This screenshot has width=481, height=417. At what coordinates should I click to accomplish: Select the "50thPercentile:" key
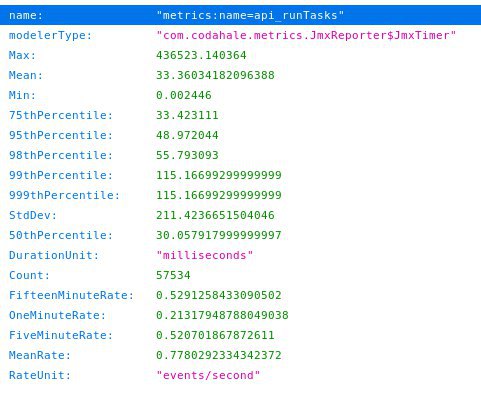[x=61, y=235]
